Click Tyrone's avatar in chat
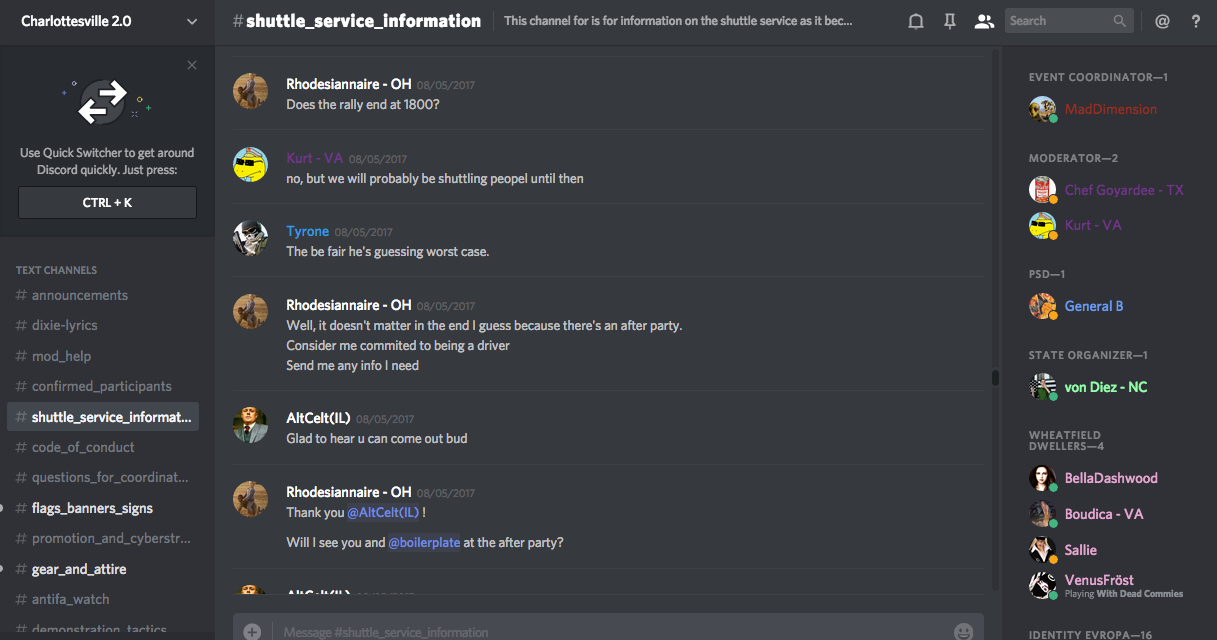The height and width of the screenshot is (640, 1217). pyautogui.click(x=250, y=238)
